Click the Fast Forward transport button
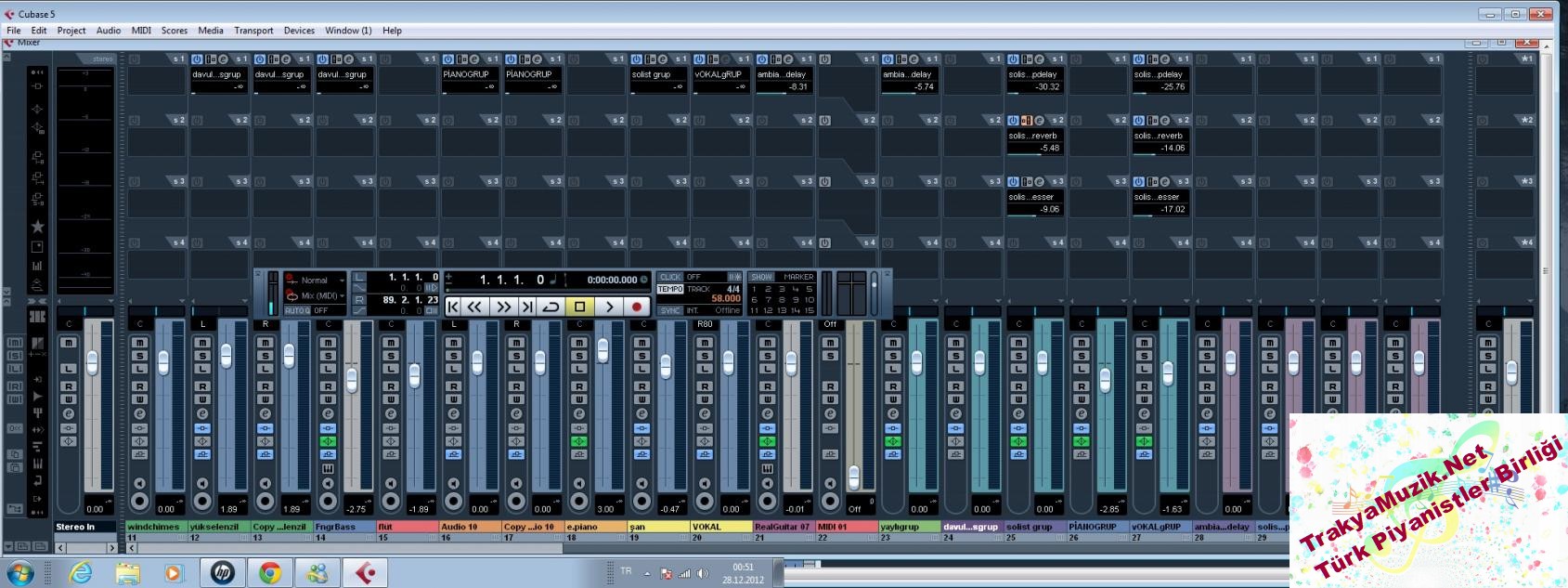This screenshot has height=588, width=1568. pyautogui.click(x=503, y=307)
